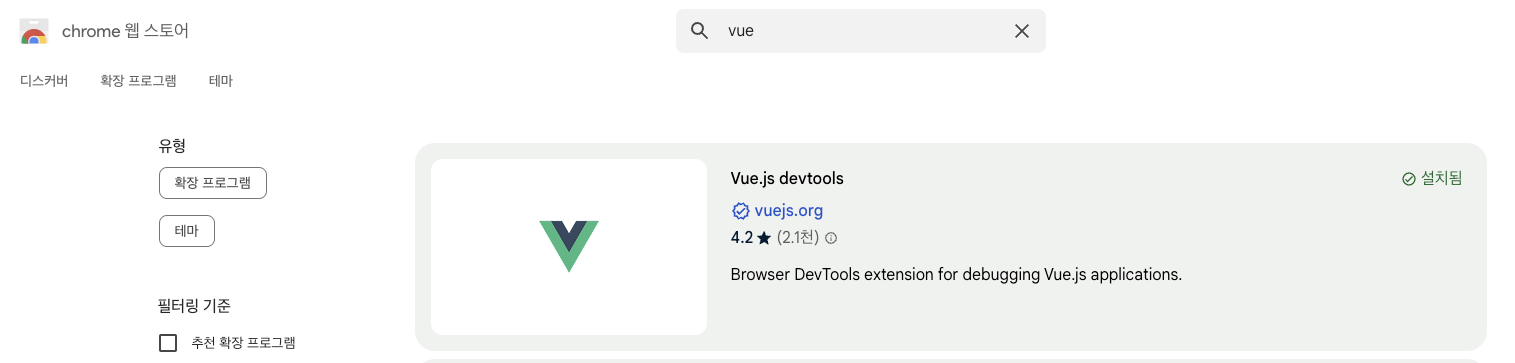This screenshot has width=1515, height=363.
Task: Click the 필터링 기준 heading
Action: point(195,306)
